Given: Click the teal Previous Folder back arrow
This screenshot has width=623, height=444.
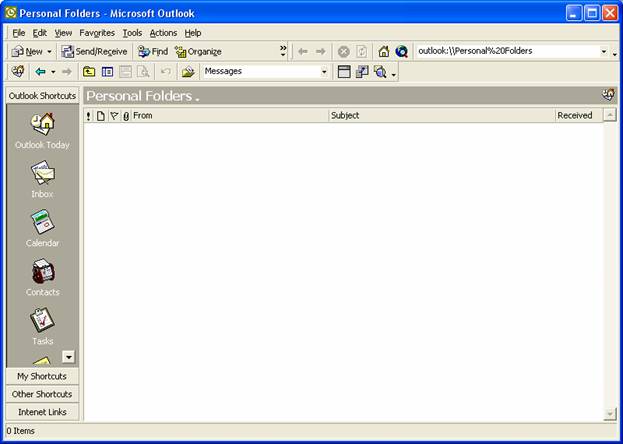Looking at the screenshot, I should (40, 72).
